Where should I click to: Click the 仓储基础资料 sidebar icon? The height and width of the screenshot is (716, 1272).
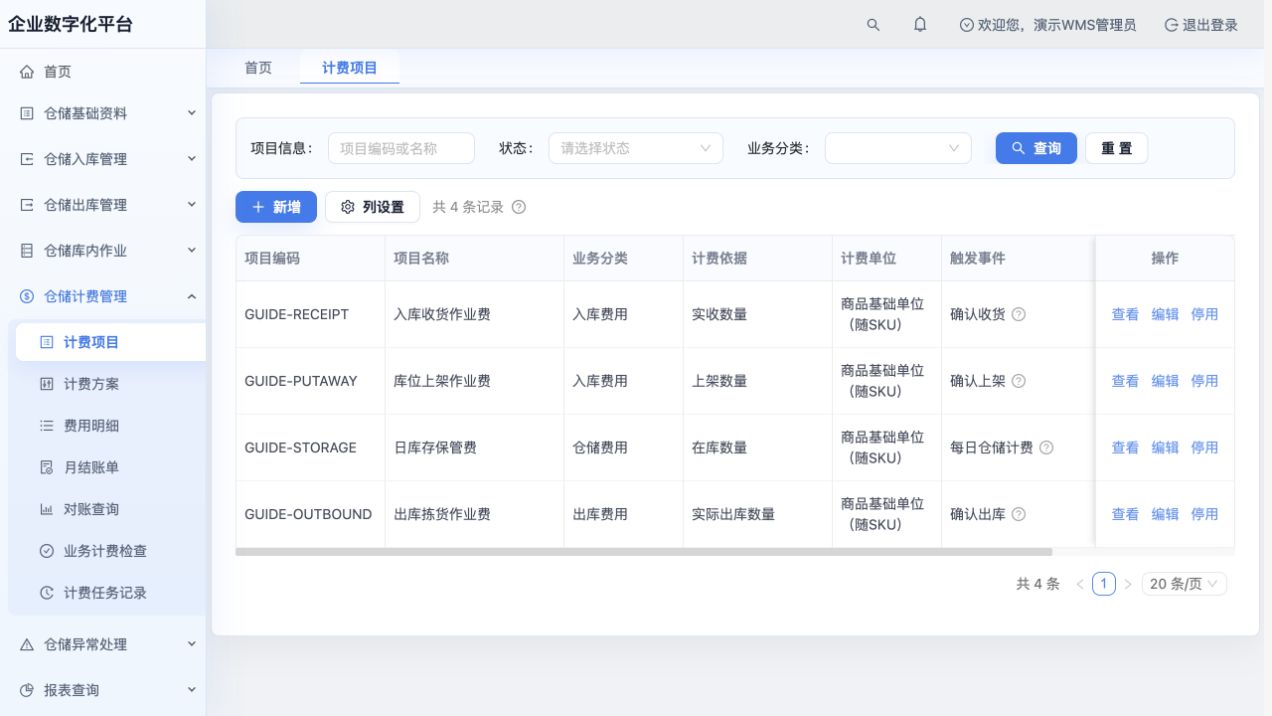coord(27,114)
